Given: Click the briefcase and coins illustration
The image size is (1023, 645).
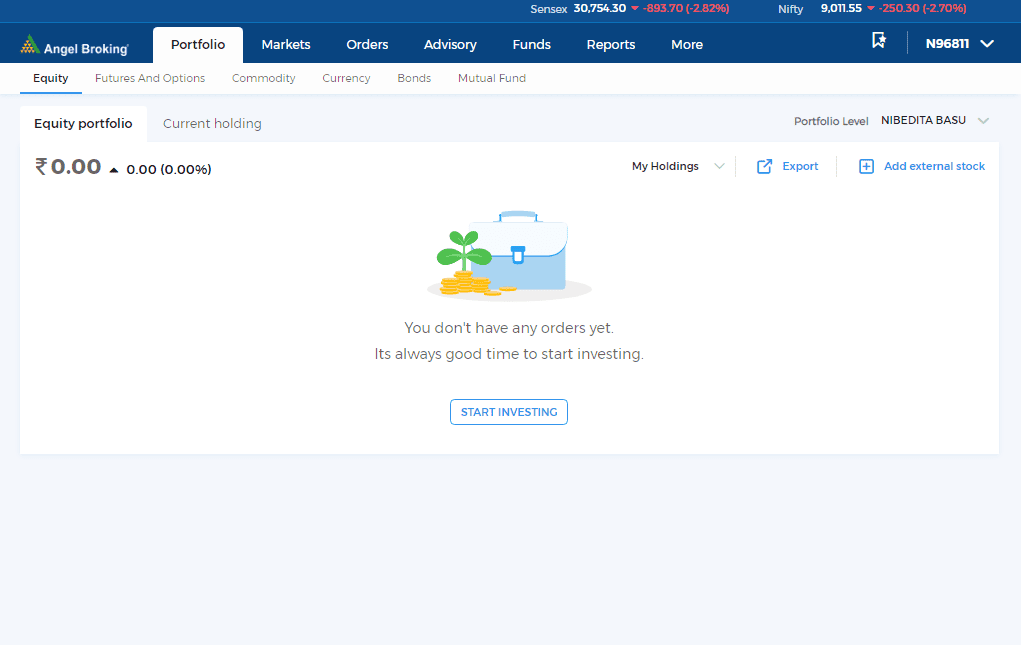Looking at the screenshot, I should [x=509, y=255].
